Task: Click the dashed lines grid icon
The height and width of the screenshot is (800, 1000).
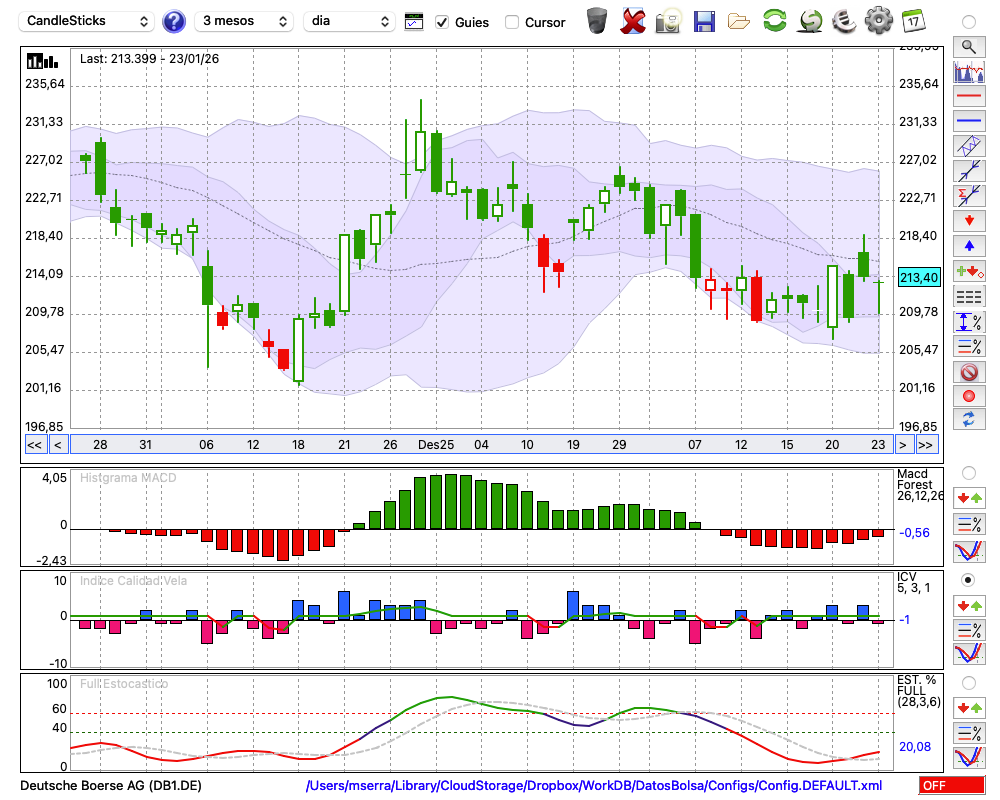Action: point(969,297)
